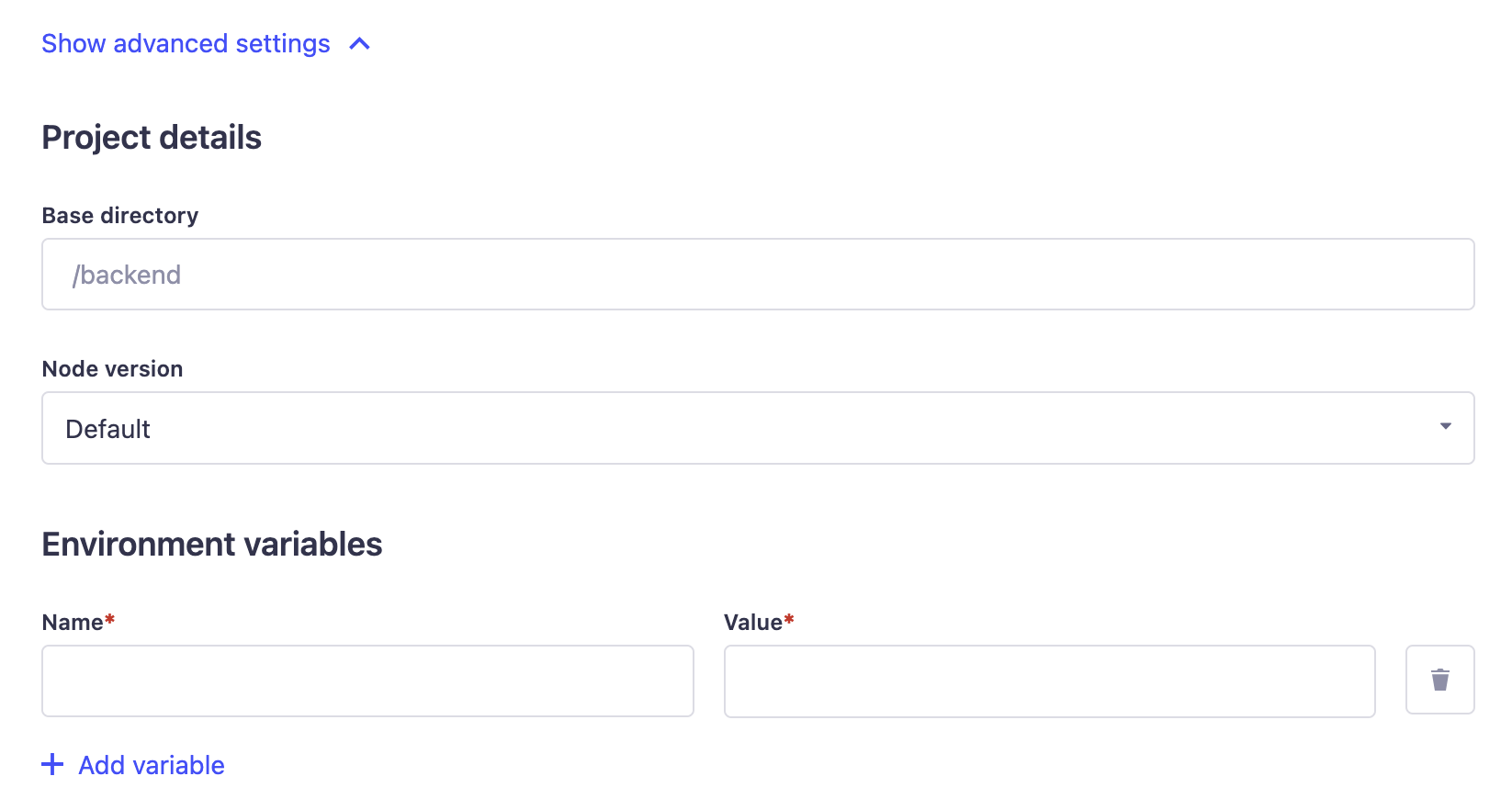
Task: Click the Environment variables heading
Action: click(x=212, y=543)
